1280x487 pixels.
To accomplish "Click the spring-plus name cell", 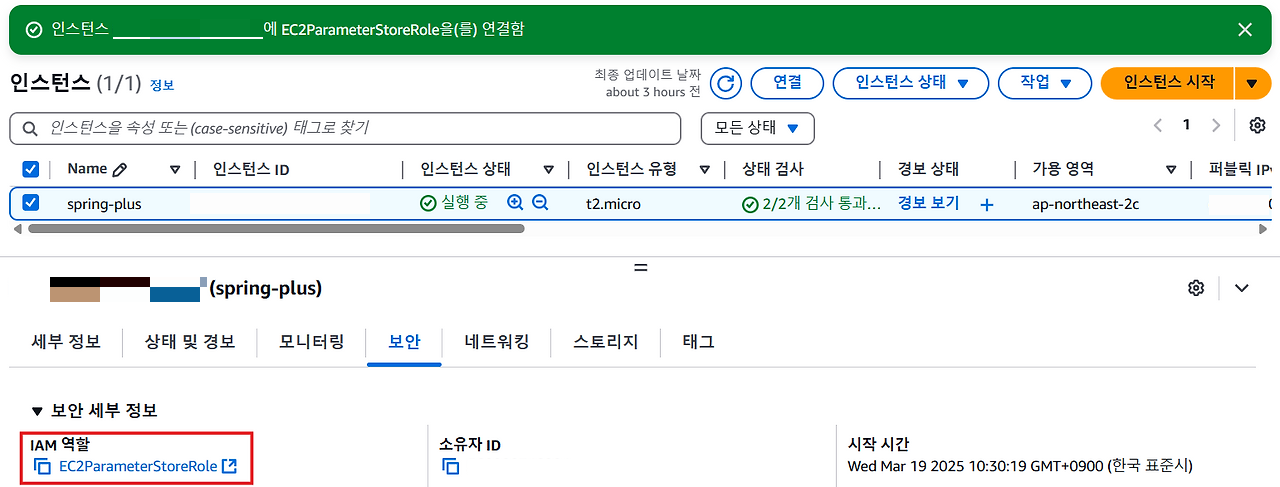I will (x=104, y=204).
